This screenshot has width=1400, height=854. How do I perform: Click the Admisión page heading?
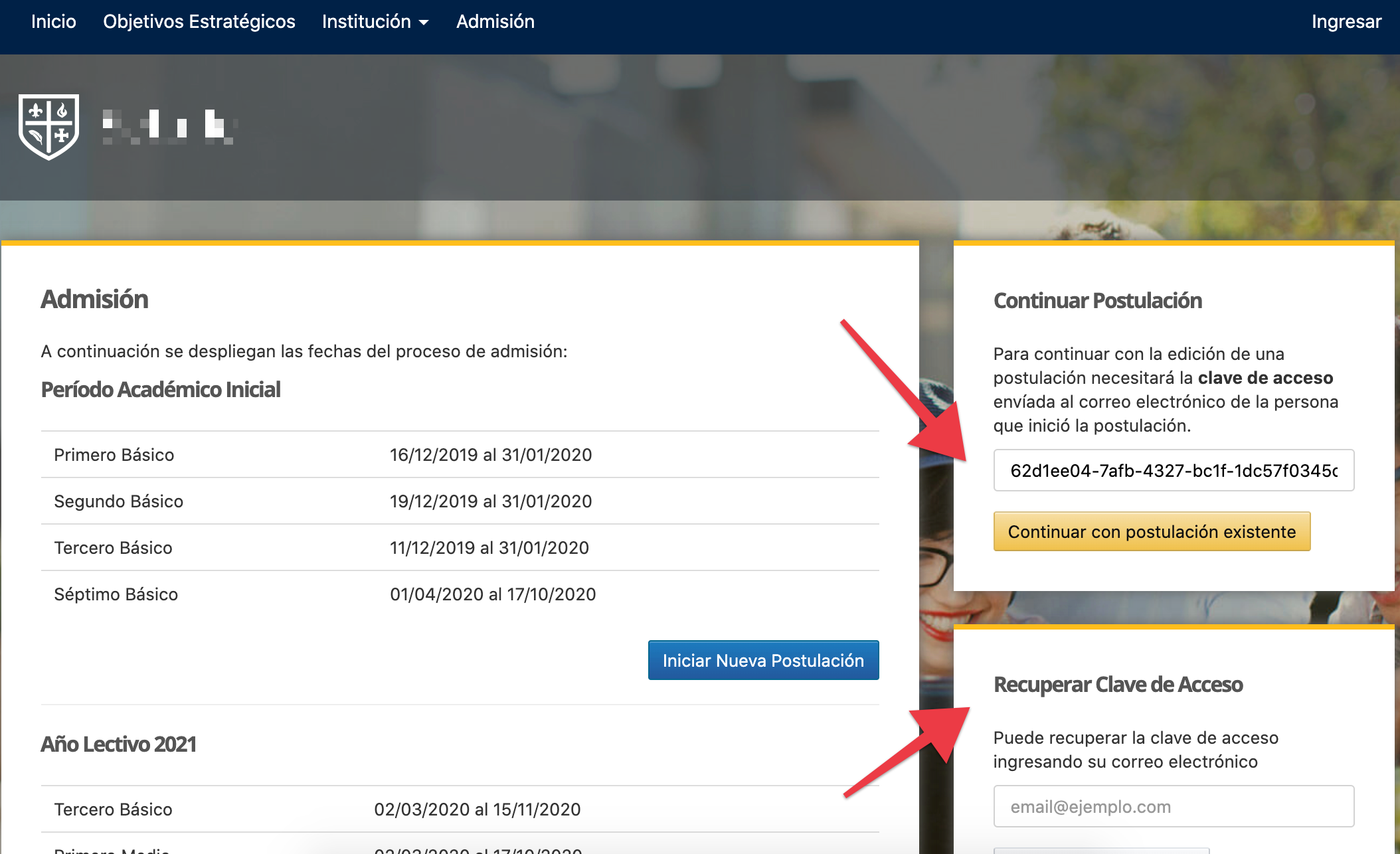94,299
